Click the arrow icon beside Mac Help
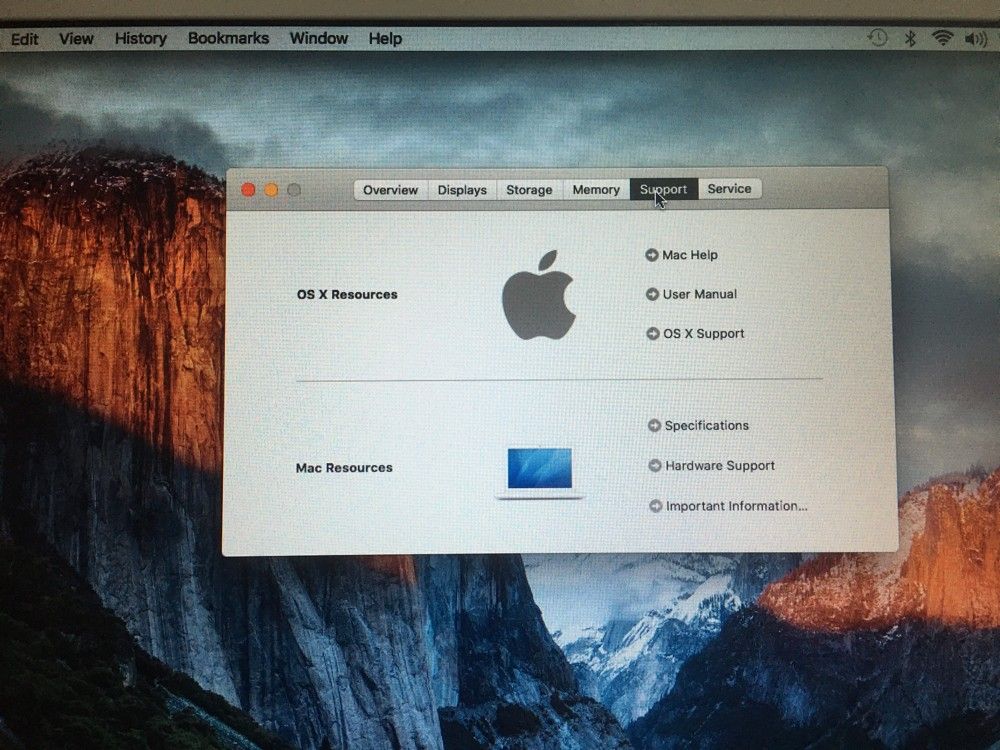This screenshot has width=1000, height=750. coord(652,255)
